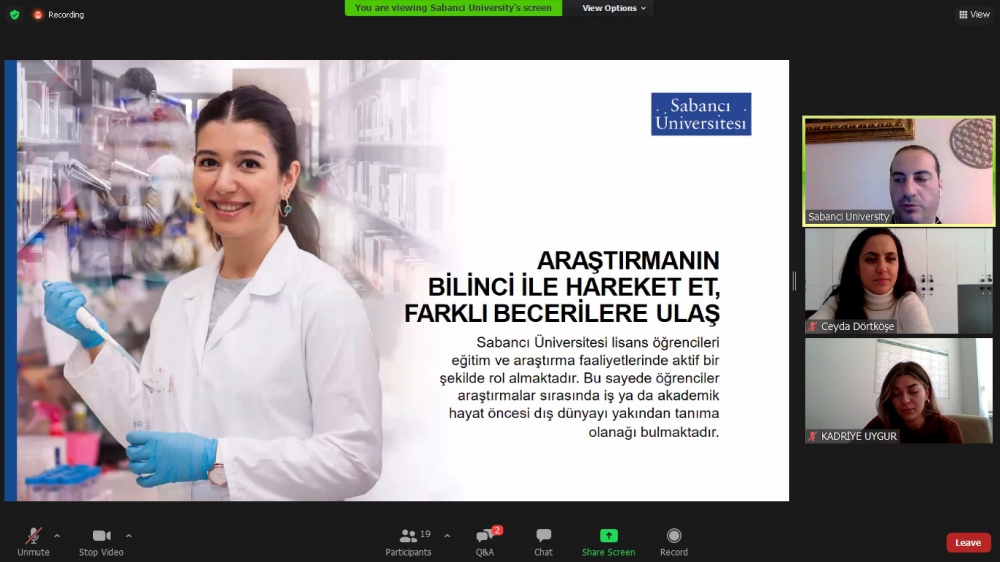Stop the video camera
This screenshot has width=1000, height=562.
101,542
